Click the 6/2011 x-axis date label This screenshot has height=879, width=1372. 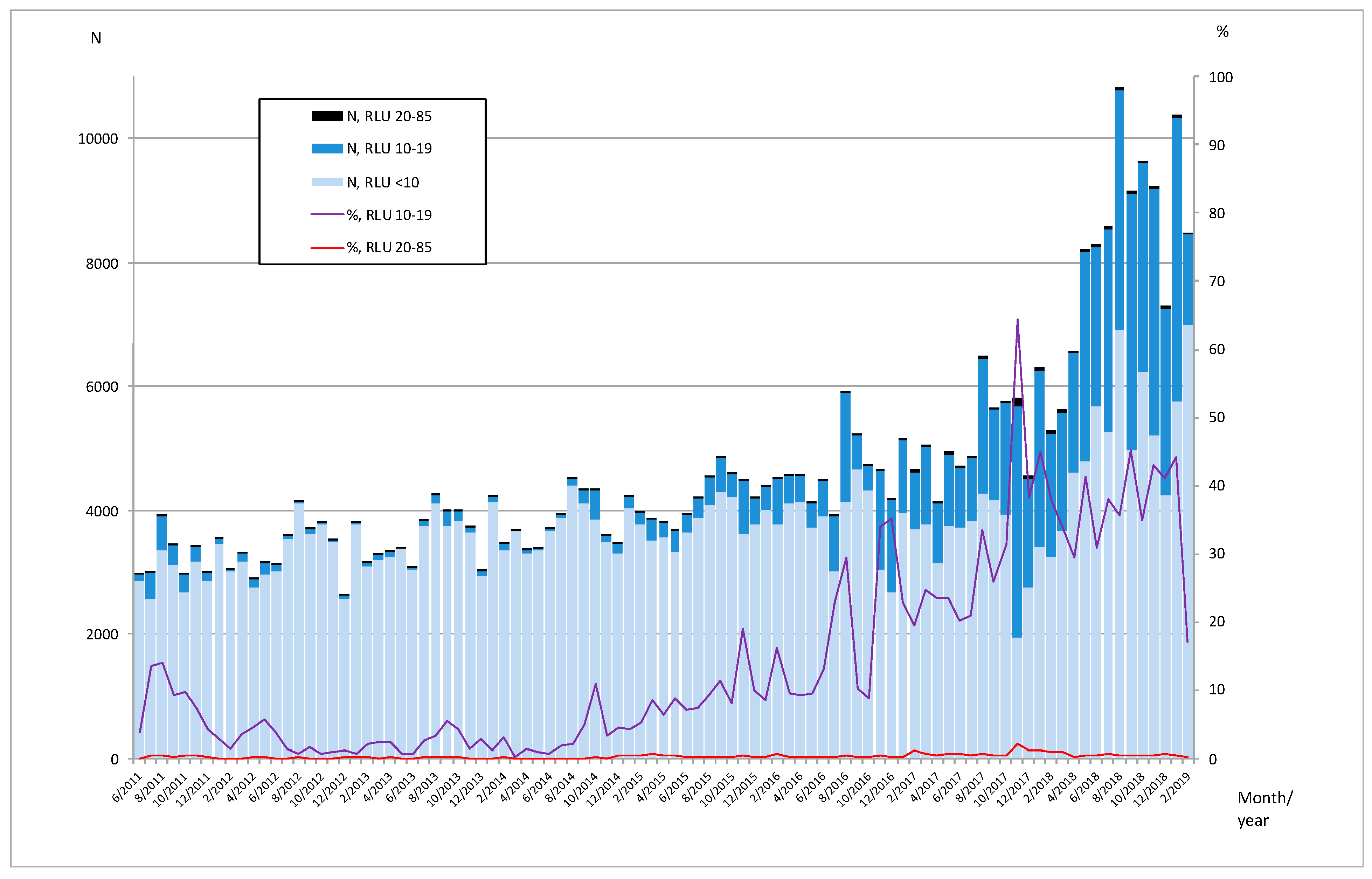[127, 788]
